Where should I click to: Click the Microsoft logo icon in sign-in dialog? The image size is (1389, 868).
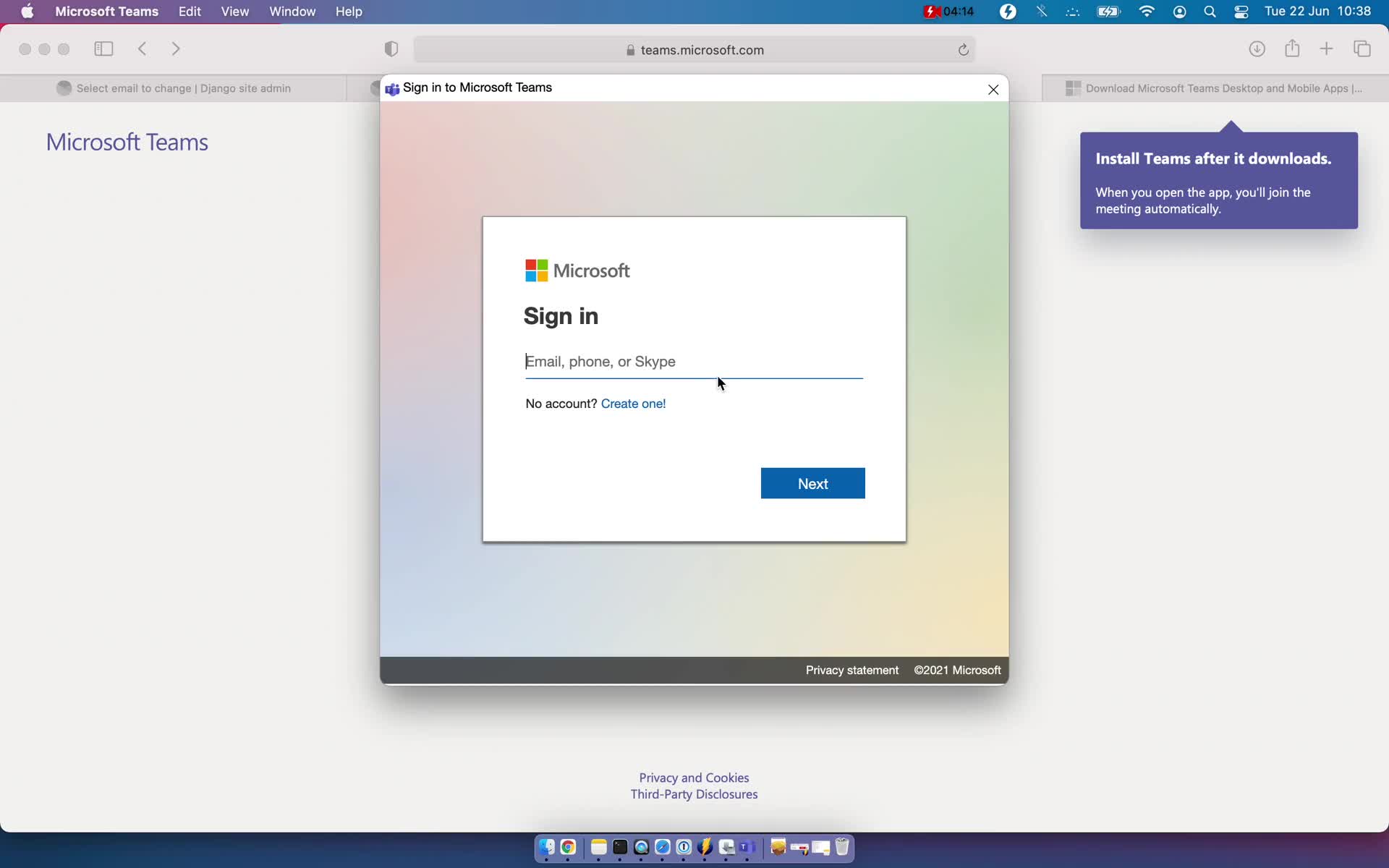(x=535, y=270)
